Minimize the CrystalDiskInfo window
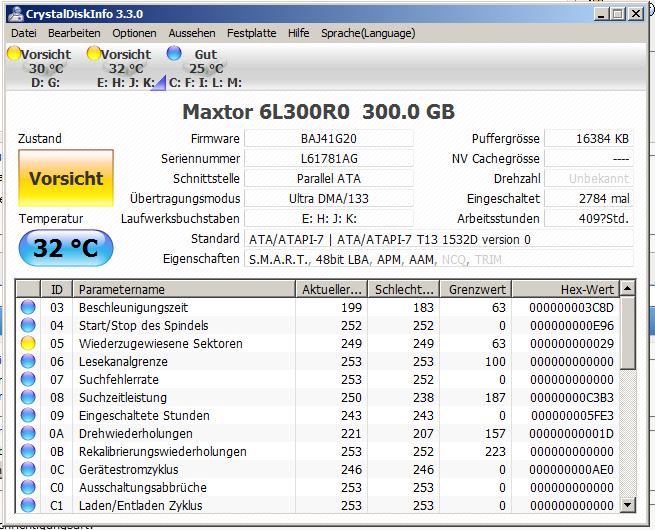The width and height of the screenshot is (655, 530). click(x=601, y=14)
